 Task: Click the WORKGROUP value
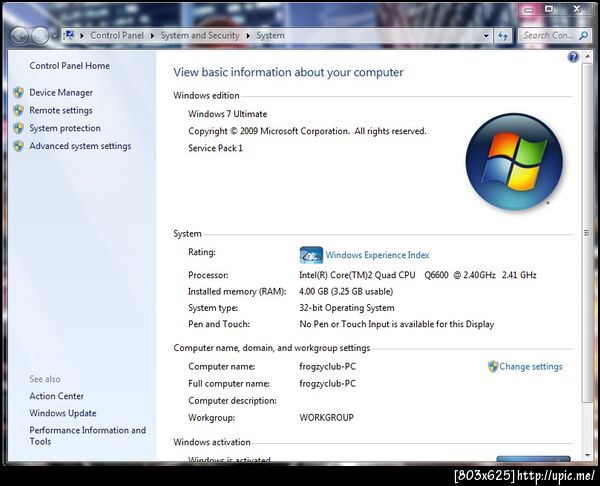[x=326, y=418]
